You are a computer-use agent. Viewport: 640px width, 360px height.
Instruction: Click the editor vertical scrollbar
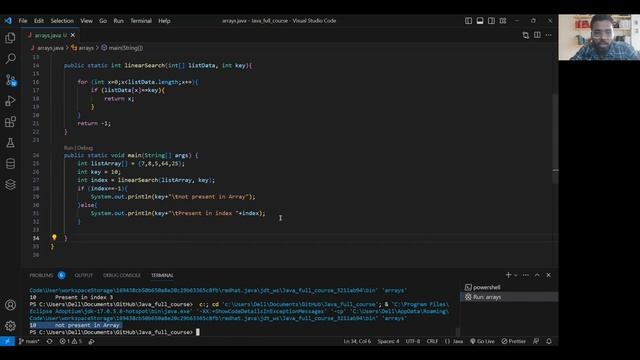pos(555,139)
